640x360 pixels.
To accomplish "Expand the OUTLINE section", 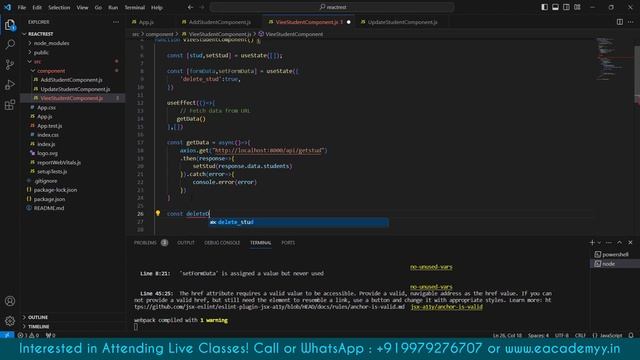I will click(38, 317).
